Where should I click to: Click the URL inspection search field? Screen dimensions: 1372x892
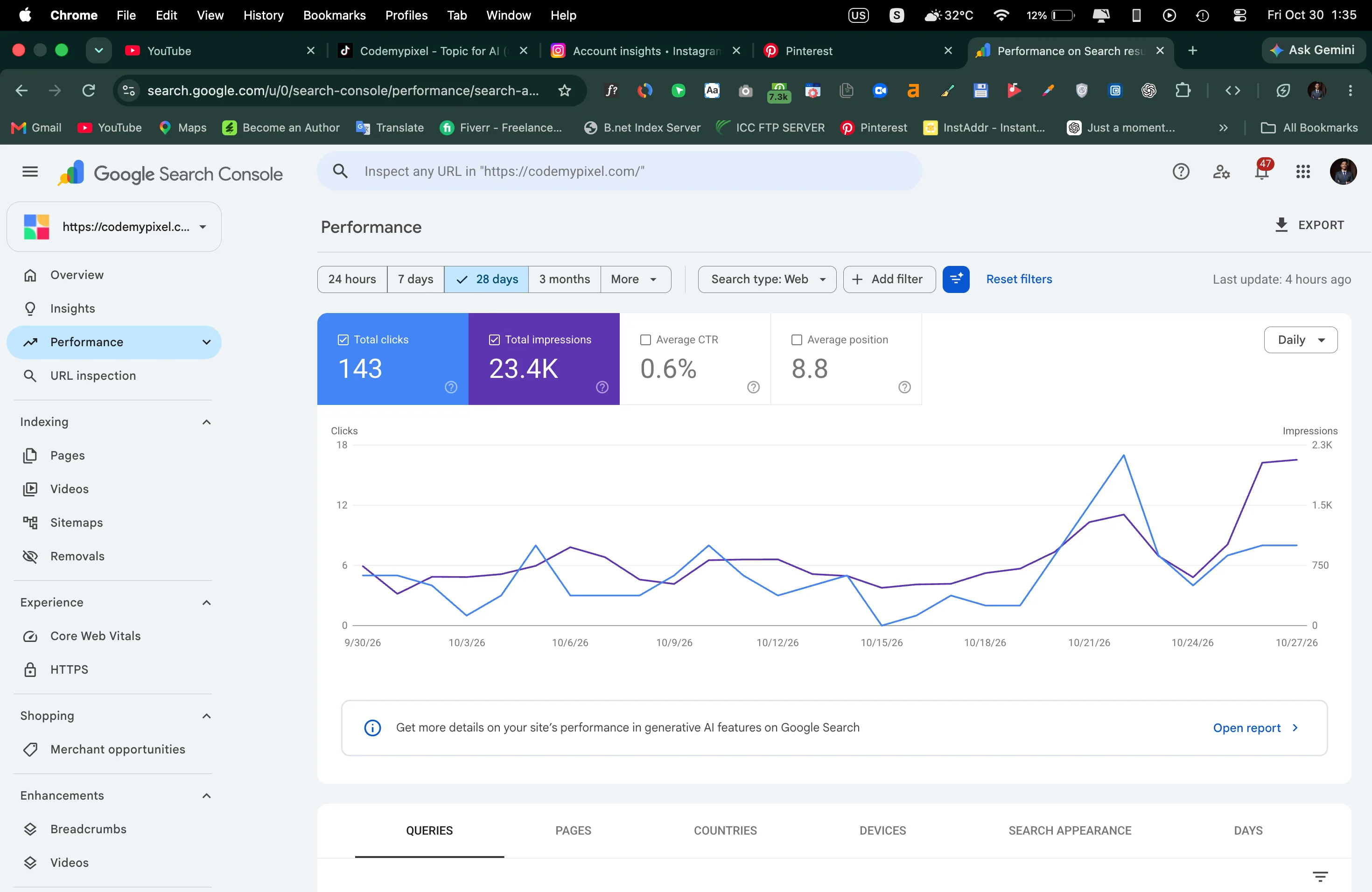(619, 172)
